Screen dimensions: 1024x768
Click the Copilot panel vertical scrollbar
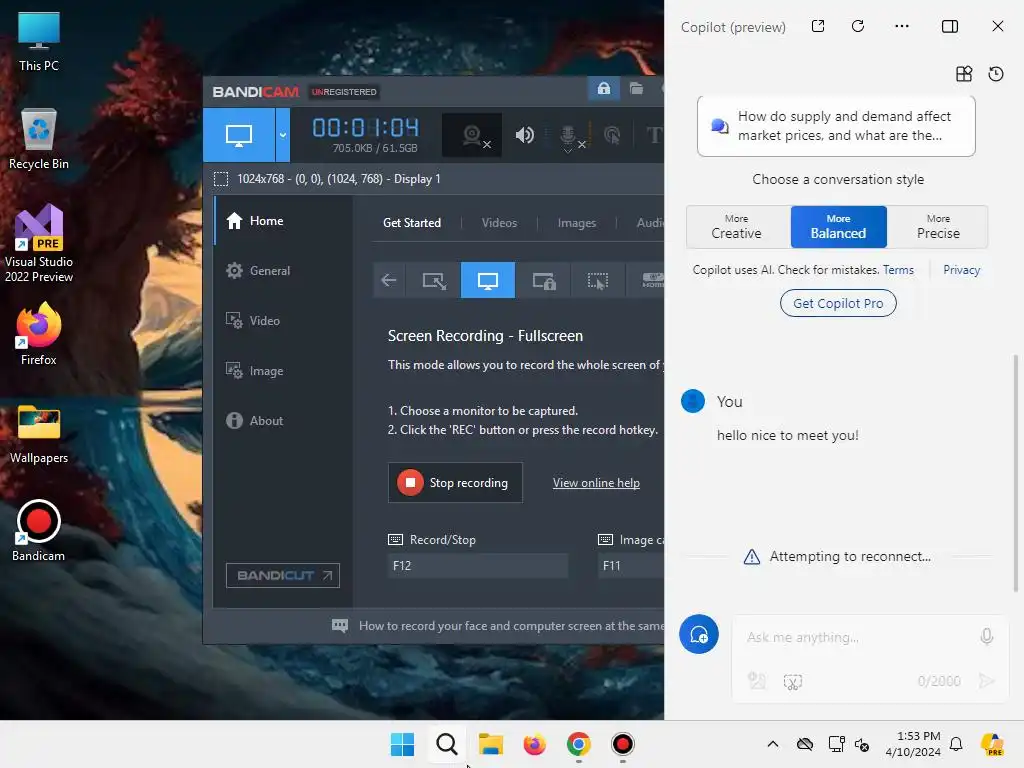coord(1016,473)
